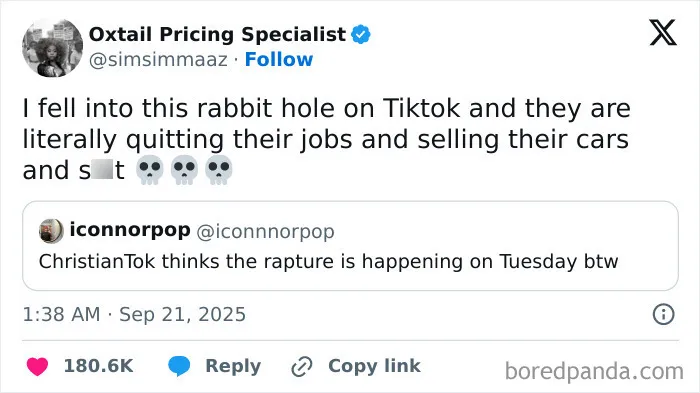The width and height of the screenshot is (700, 393).
Task: Click the 1:38 AM Sep 21, 2025 timestamp
Action: click(x=134, y=314)
